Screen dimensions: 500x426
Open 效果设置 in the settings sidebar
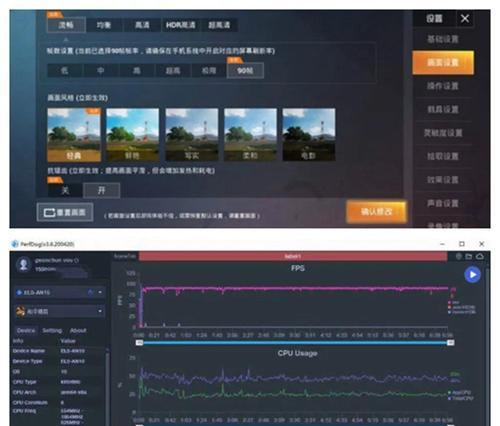coord(443,180)
